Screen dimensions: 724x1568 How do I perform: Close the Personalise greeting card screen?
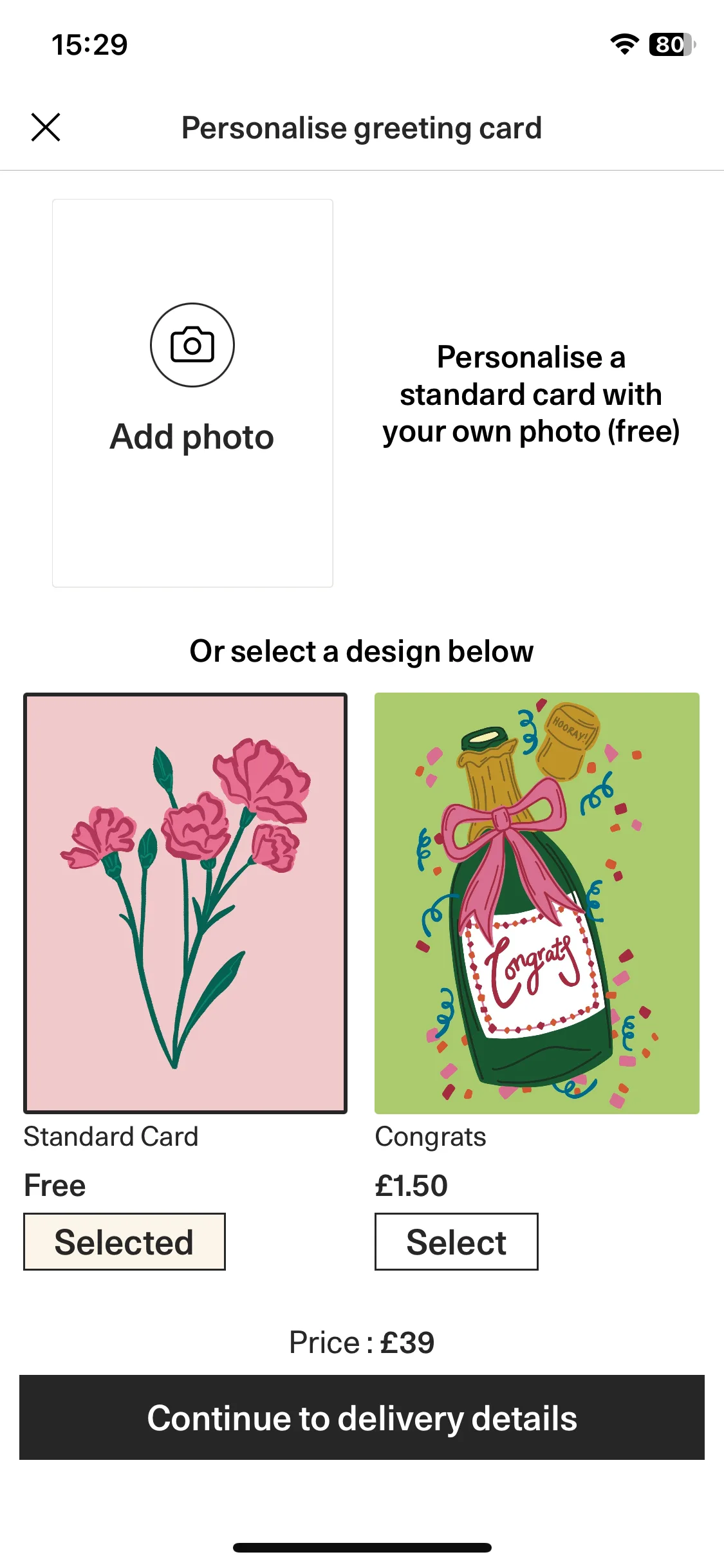[x=46, y=127]
